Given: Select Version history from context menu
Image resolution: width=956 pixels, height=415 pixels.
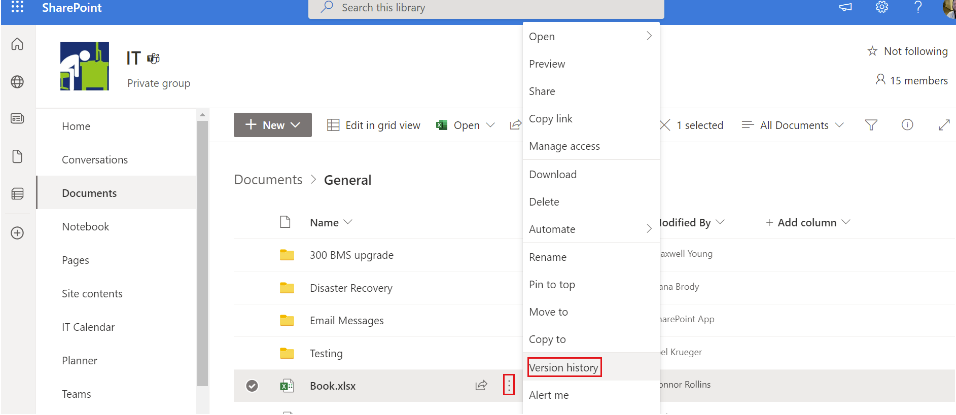Looking at the screenshot, I should [x=564, y=368].
